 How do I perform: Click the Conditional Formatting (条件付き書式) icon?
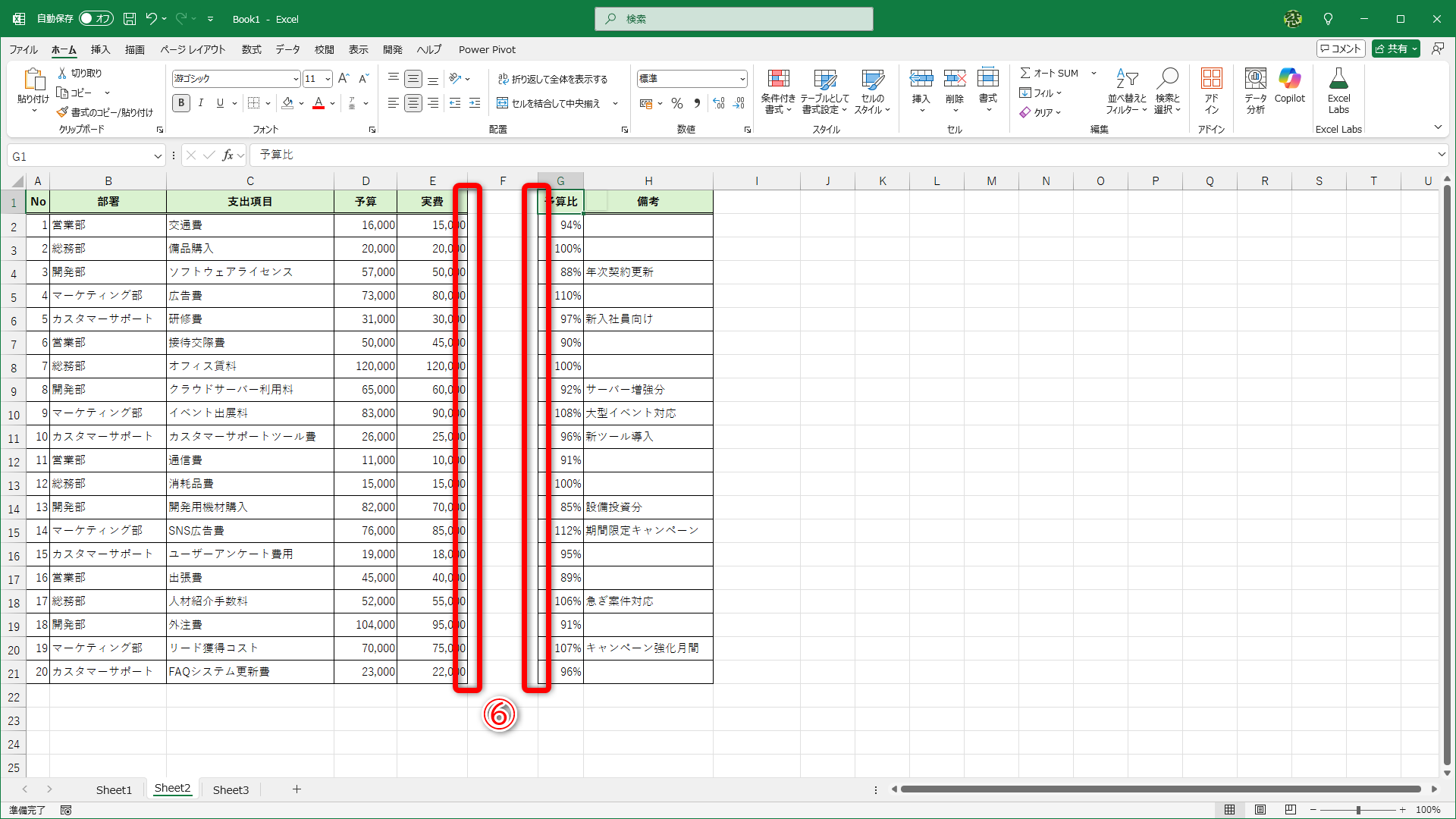tap(778, 79)
